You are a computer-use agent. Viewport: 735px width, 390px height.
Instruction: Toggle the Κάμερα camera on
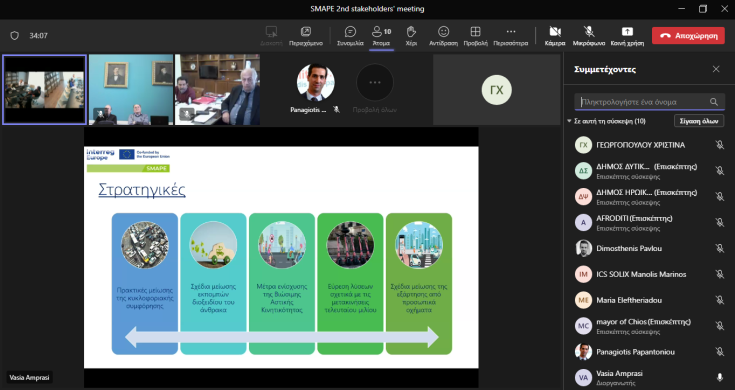click(x=555, y=36)
